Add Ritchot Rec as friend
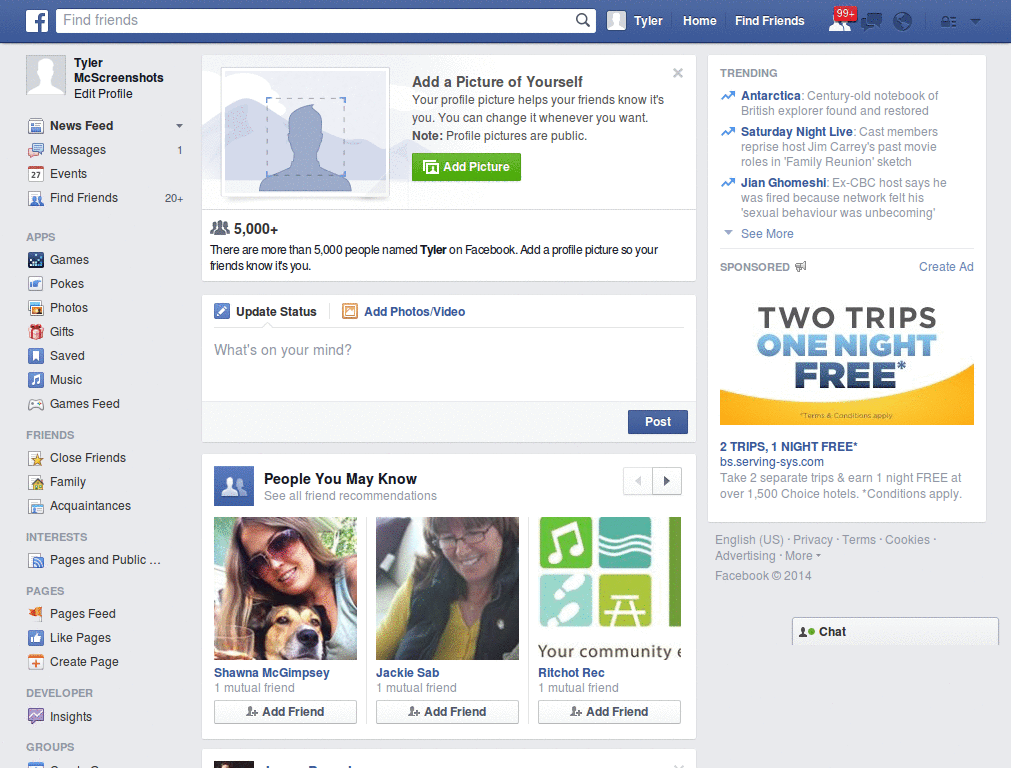The image size is (1024, 768). coord(609,712)
